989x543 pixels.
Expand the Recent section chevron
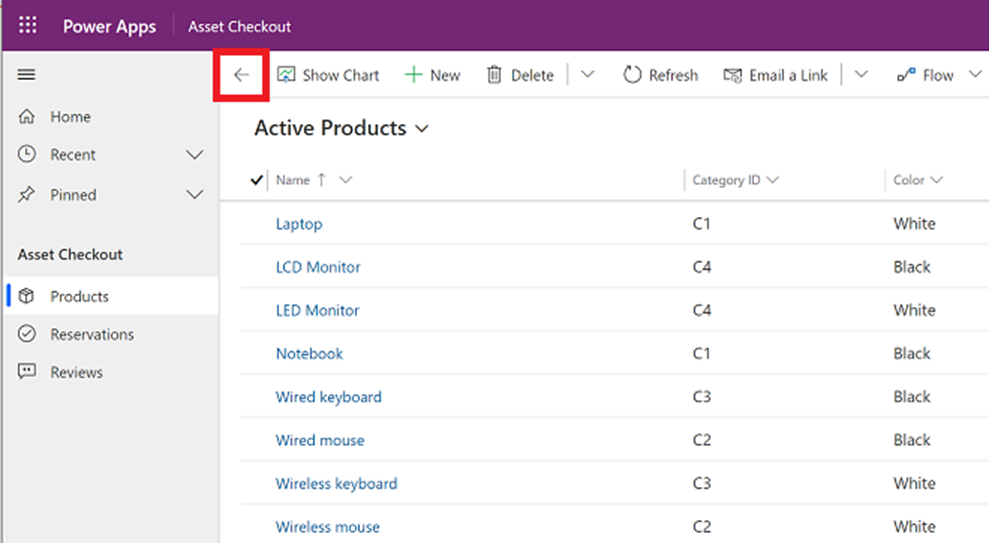click(x=195, y=155)
